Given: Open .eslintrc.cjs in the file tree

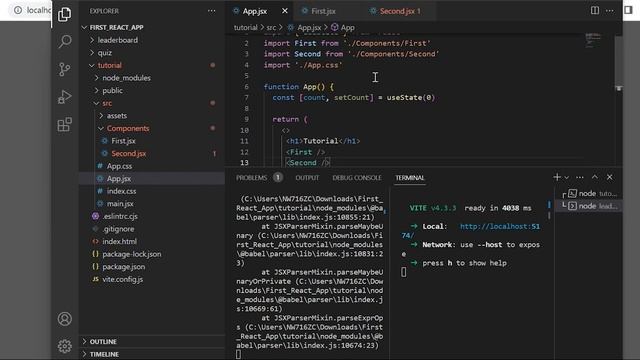Looking at the screenshot, I should point(120,216).
